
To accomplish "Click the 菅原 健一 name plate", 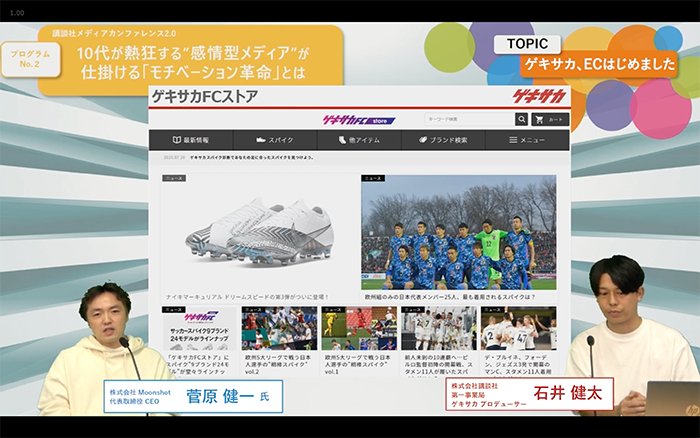I will 193,396.
